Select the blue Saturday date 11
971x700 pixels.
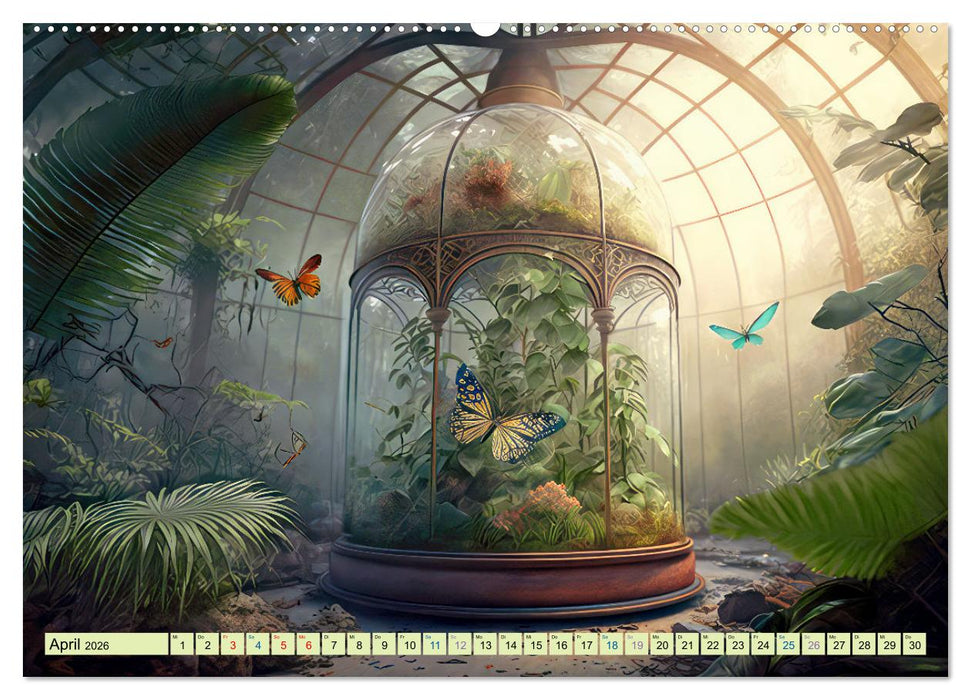[x=435, y=645]
